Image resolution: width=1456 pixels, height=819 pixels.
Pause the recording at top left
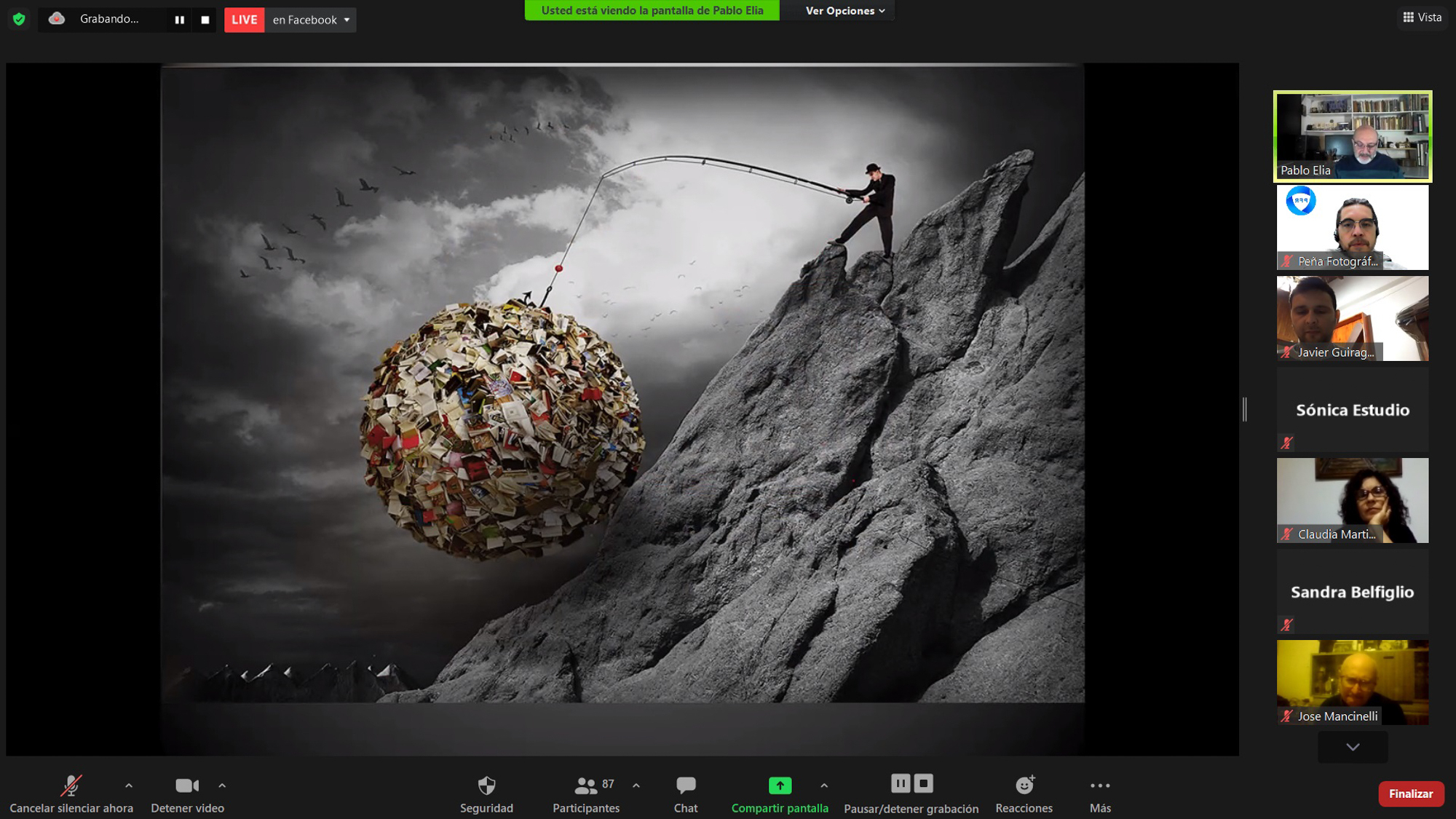click(179, 20)
